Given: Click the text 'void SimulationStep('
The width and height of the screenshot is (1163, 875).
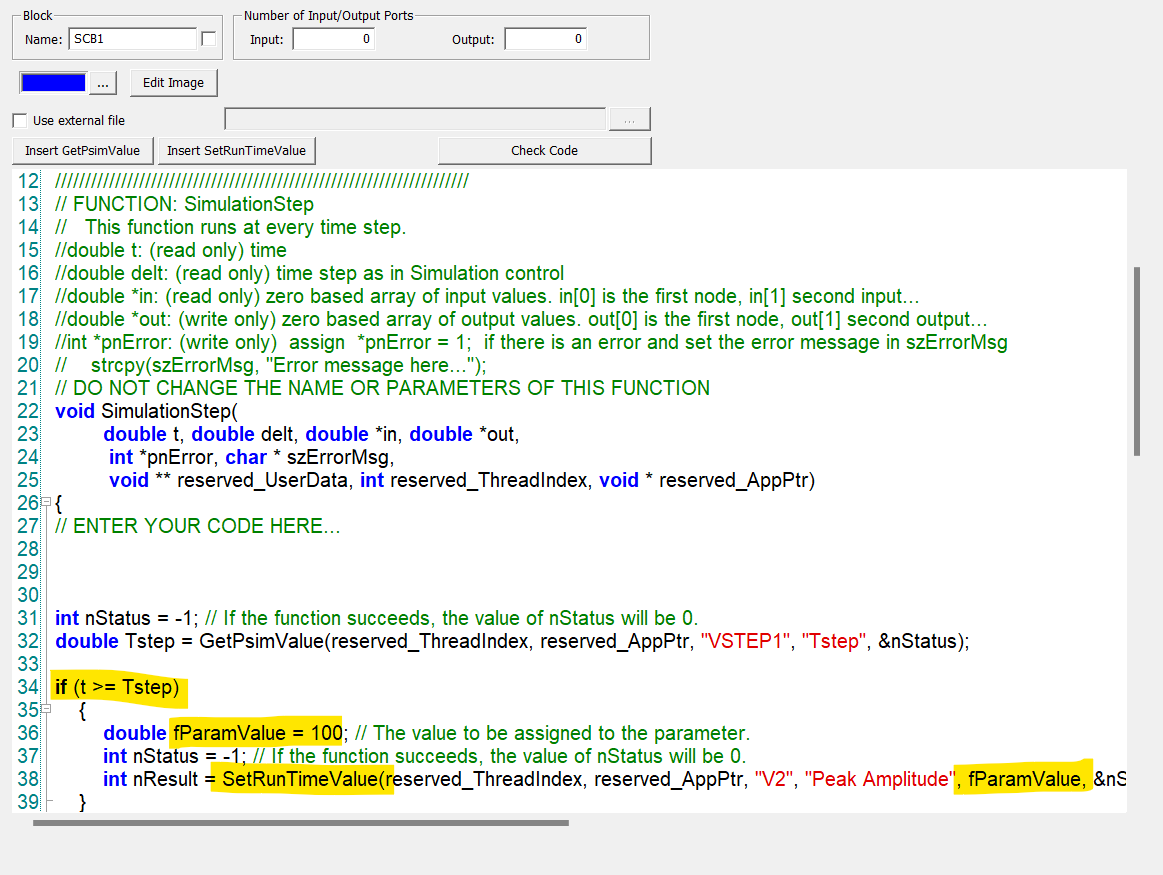Looking at the screenshot, I should pos(146,411).
